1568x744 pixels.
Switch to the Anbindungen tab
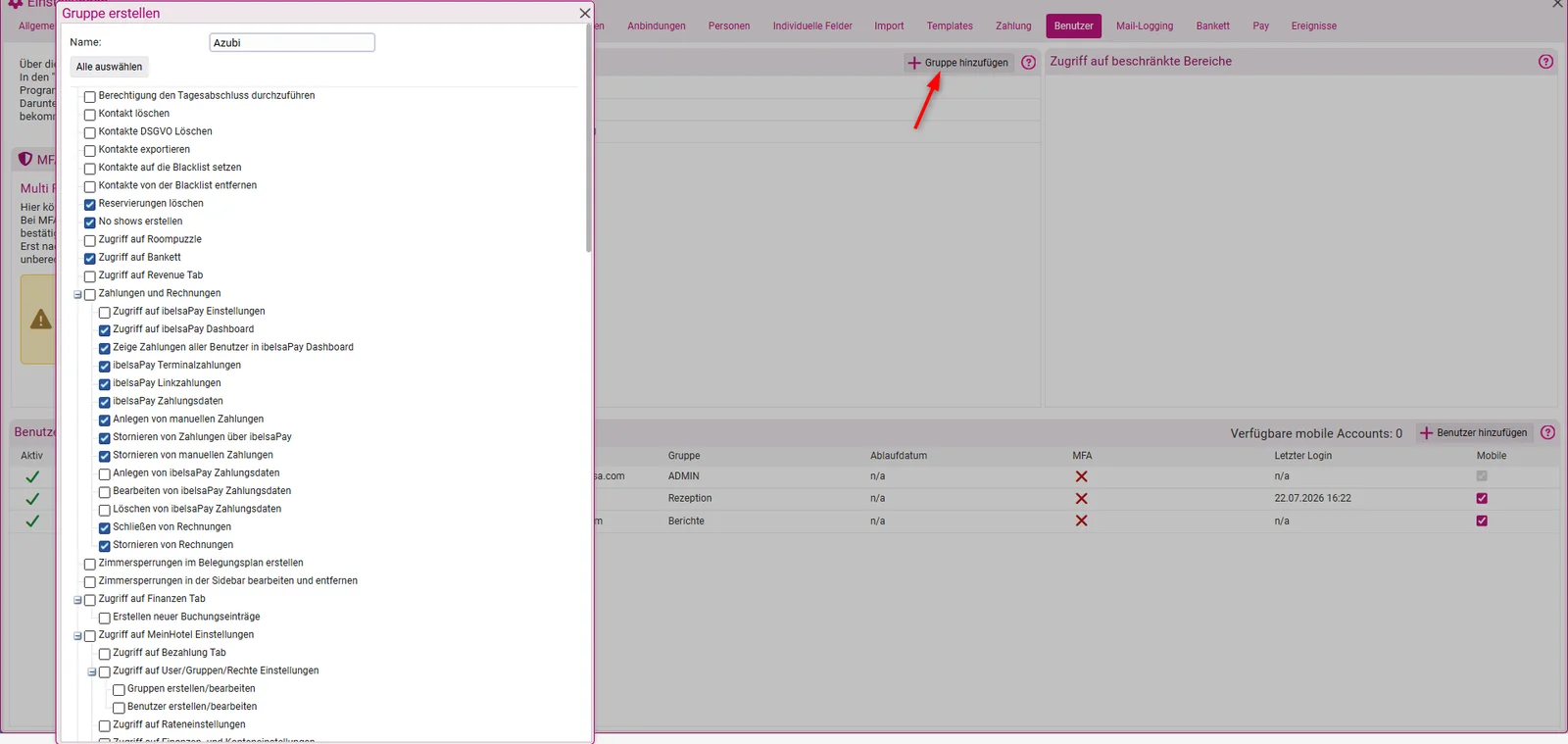point(657,26)
